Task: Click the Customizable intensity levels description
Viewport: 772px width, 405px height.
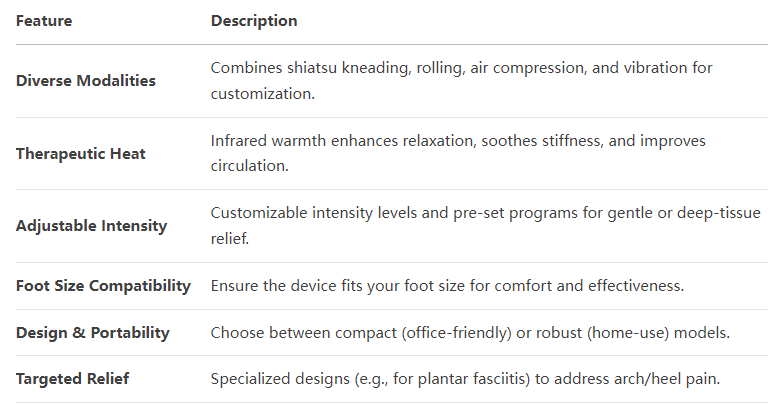Action: pos(485,225)
